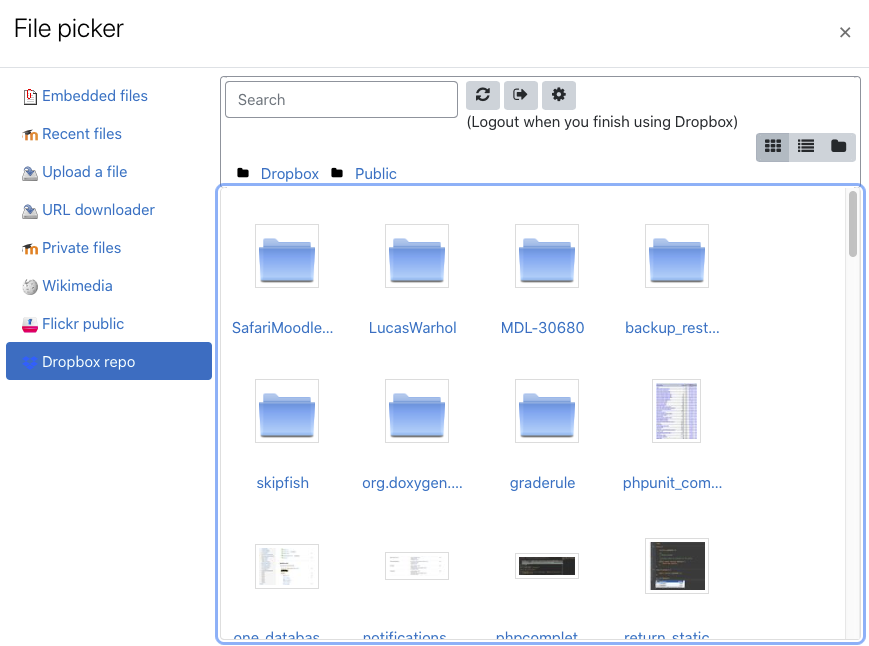Switch to folder tree view

pyautogui.click(x=839, y=146)
